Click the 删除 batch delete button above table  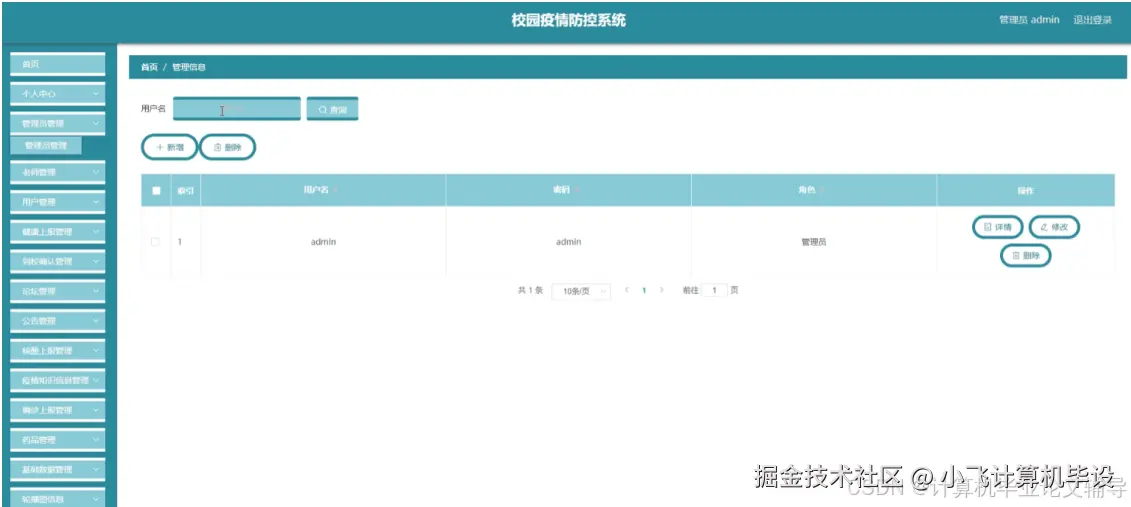tap(227, 147)
